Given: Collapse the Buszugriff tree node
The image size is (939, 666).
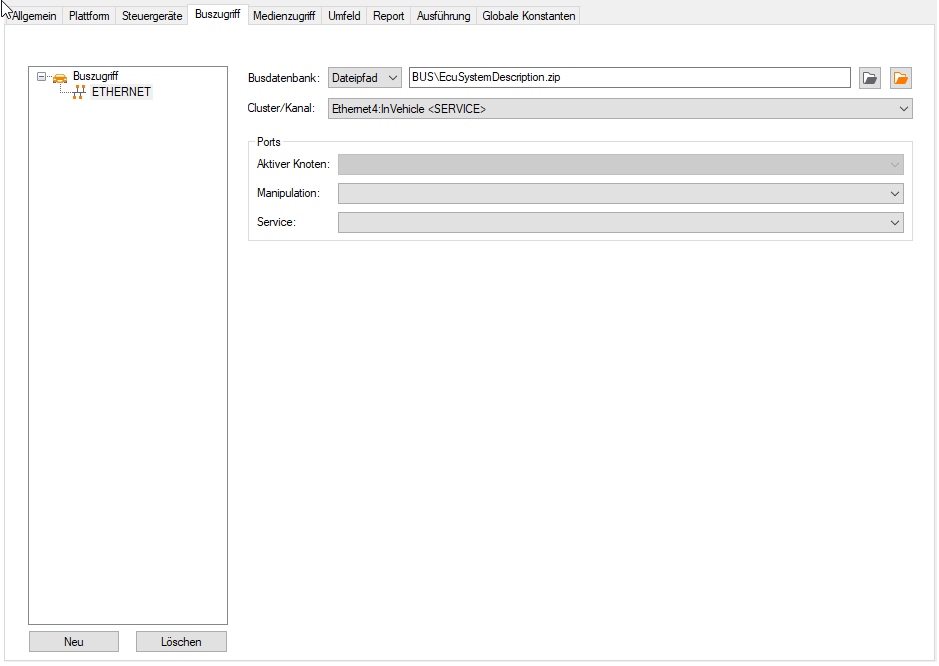Looking at the screenshot, I should [41, 77].
